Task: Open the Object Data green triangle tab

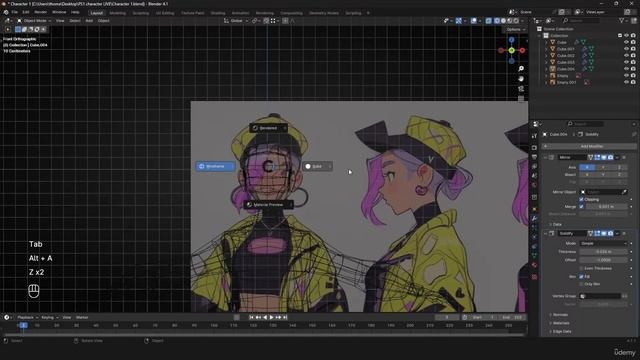Action: click(534, 256)
